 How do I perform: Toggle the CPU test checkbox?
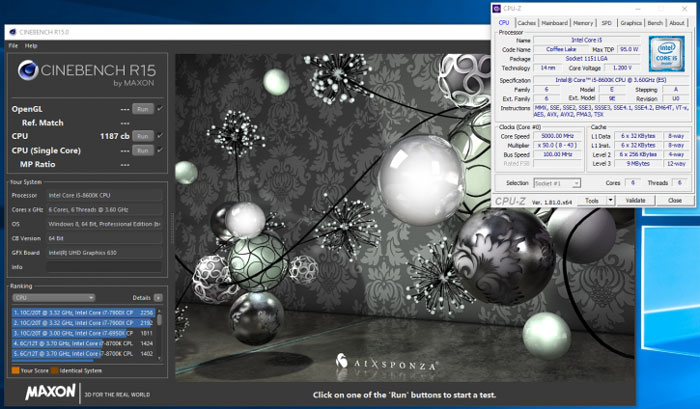160,135
